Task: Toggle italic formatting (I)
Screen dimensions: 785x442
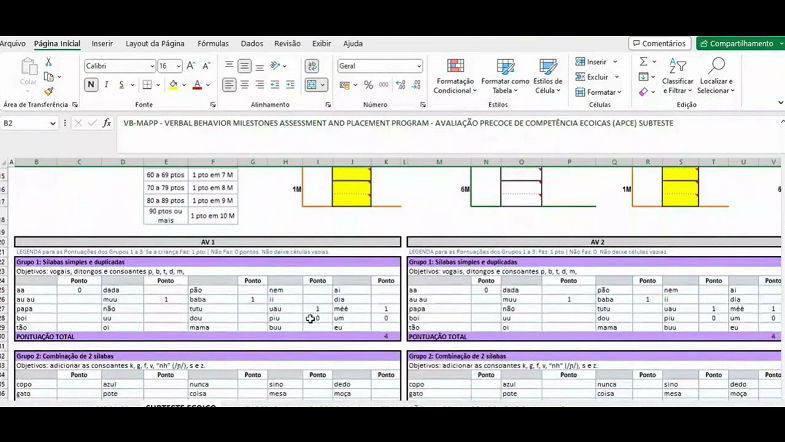Action: (x=107, y=85)
